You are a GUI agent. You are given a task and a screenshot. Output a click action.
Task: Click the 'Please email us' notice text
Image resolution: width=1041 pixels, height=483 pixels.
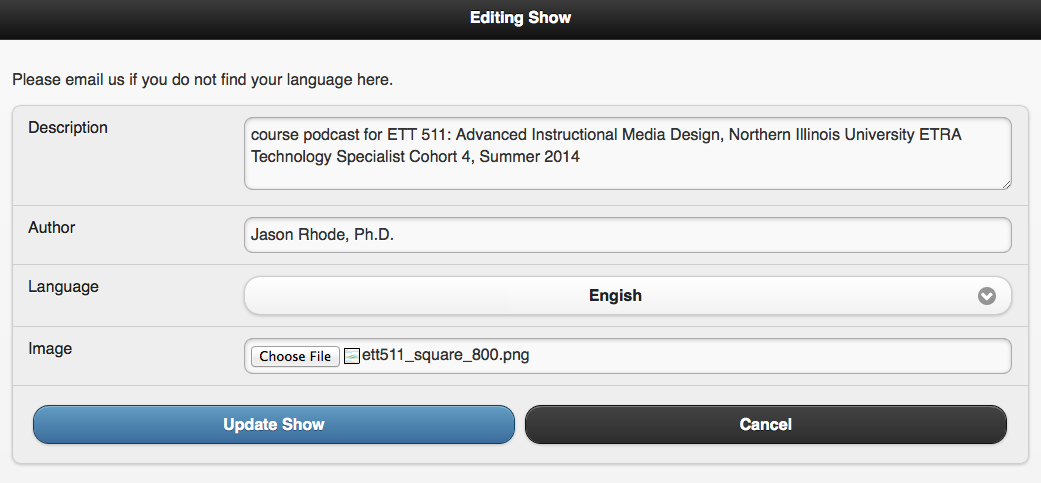[x=203, y=80]
